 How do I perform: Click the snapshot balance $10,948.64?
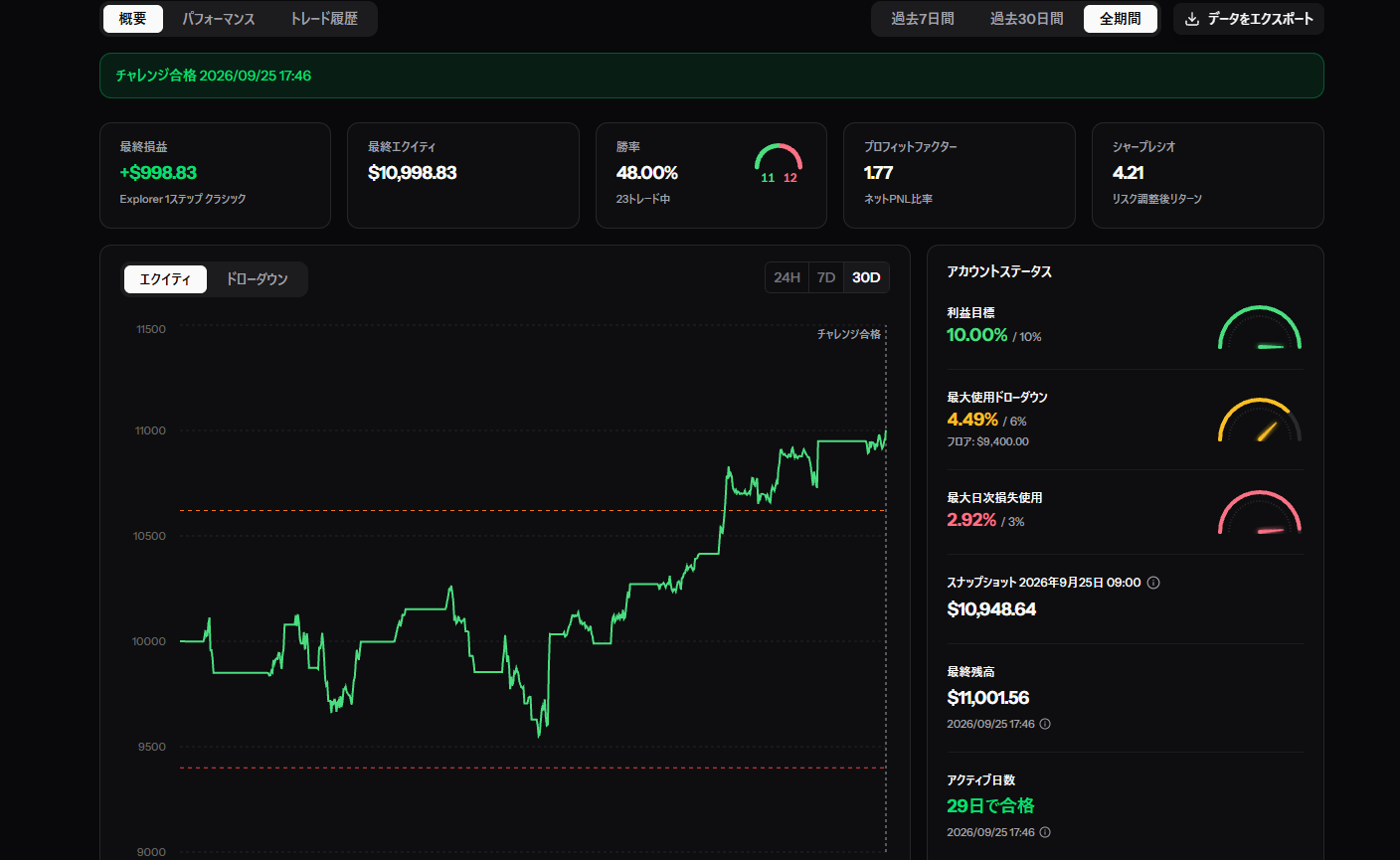tap(991, 609)
